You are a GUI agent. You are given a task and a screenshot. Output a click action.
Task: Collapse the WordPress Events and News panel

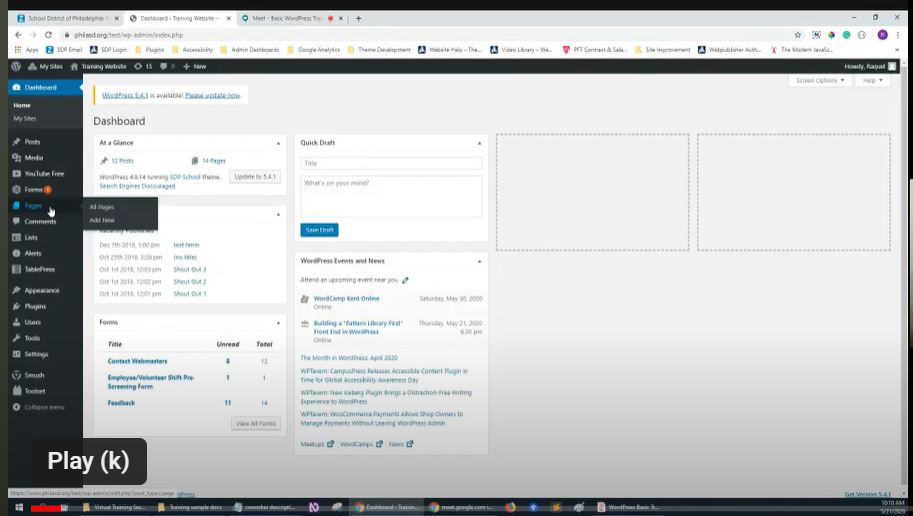tap(479, 261)
